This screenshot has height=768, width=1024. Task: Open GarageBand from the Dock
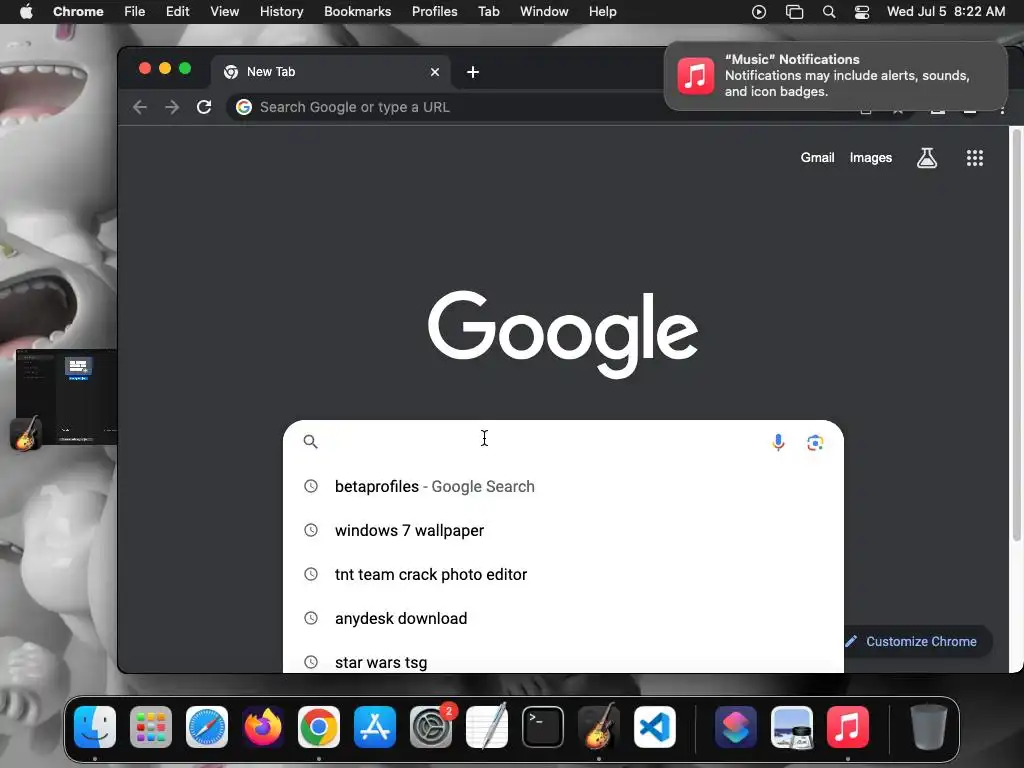tap(599, 726)
